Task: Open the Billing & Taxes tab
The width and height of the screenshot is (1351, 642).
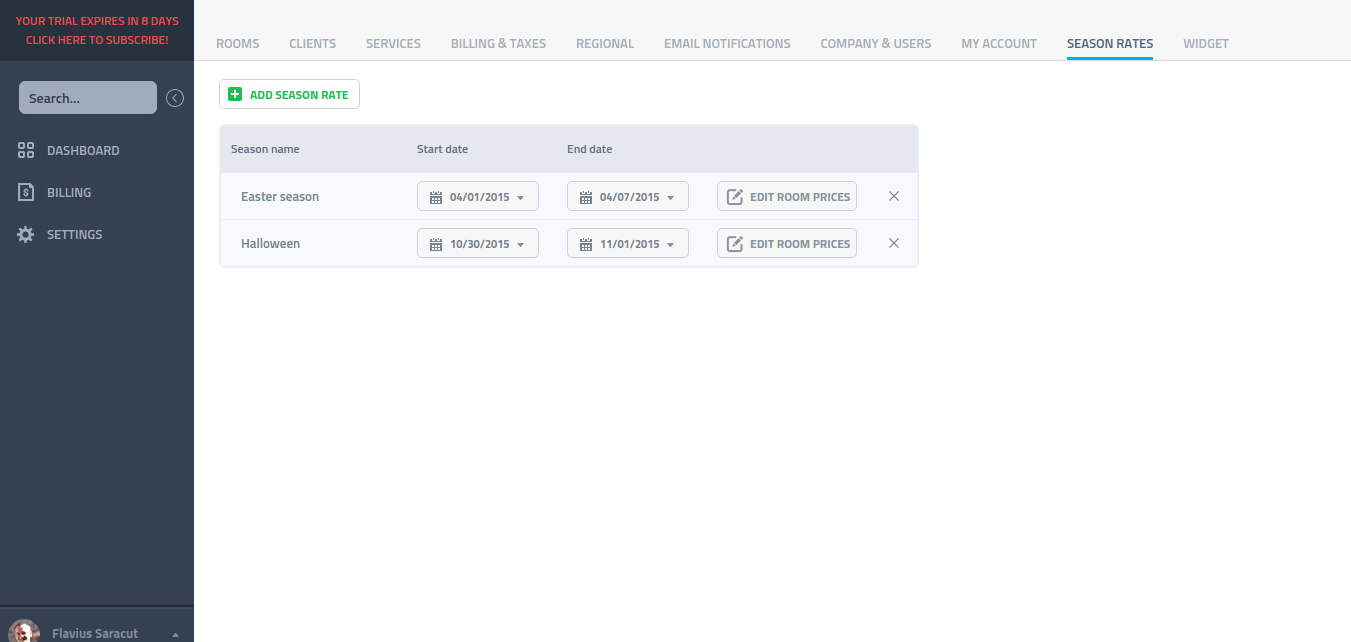Action: coord(498,44)
